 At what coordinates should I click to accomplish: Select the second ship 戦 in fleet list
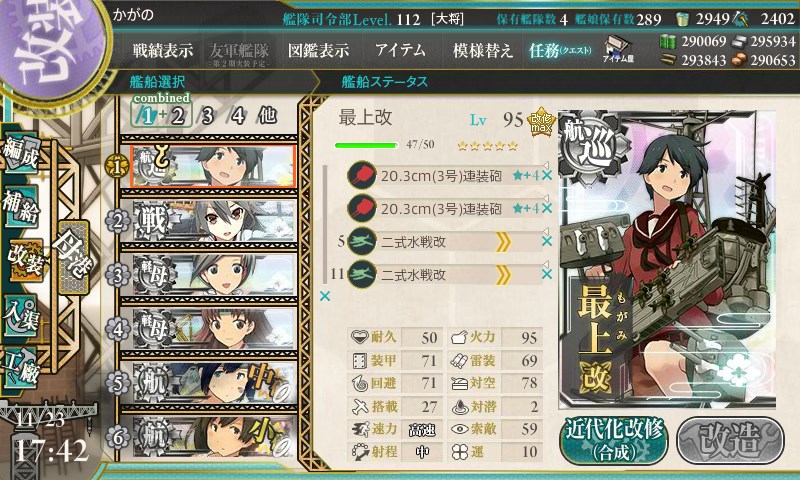click(x=209, y=221)
